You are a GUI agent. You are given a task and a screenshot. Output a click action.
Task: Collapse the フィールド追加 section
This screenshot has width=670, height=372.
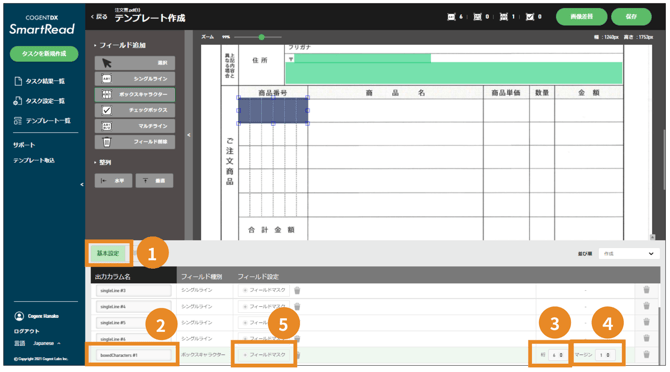tap(120, 45)
